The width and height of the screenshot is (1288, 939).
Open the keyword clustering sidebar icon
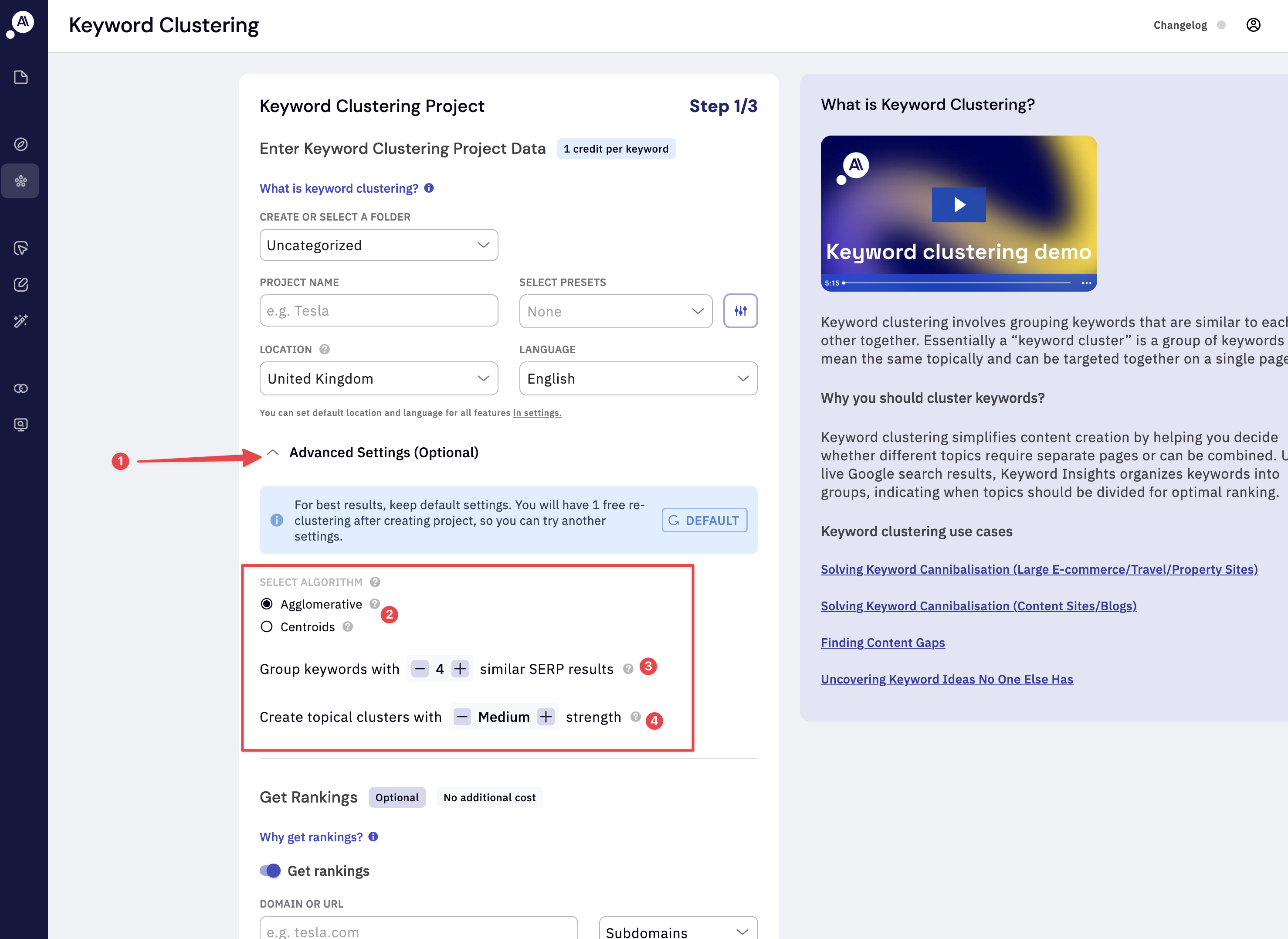click(x=20, y=181)
